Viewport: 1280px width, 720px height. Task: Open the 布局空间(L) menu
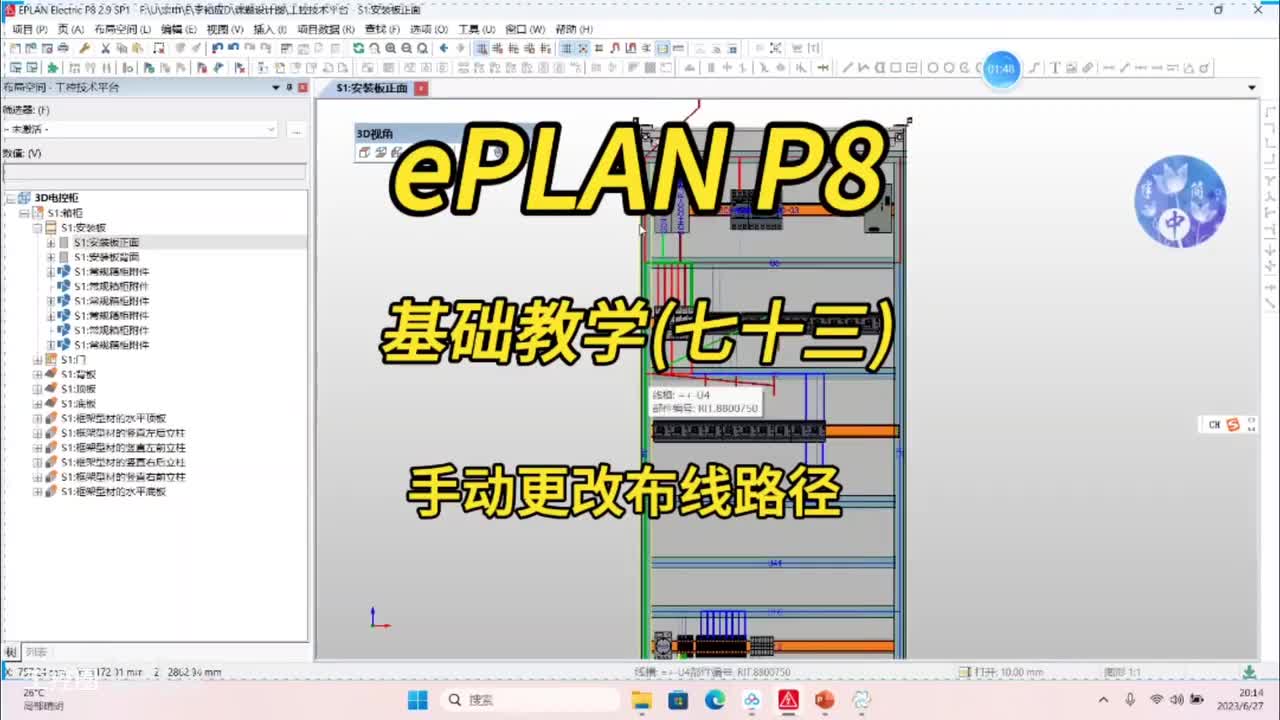click(122, 29)
